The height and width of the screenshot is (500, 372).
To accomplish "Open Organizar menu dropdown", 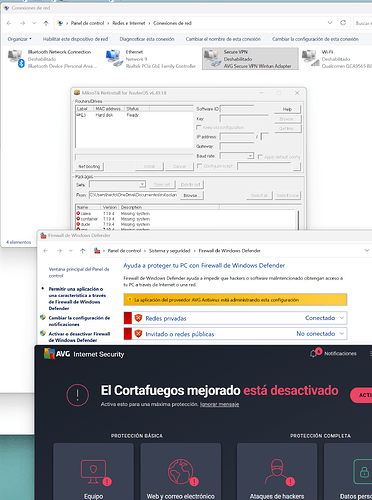I will click(x=19, y=39).
